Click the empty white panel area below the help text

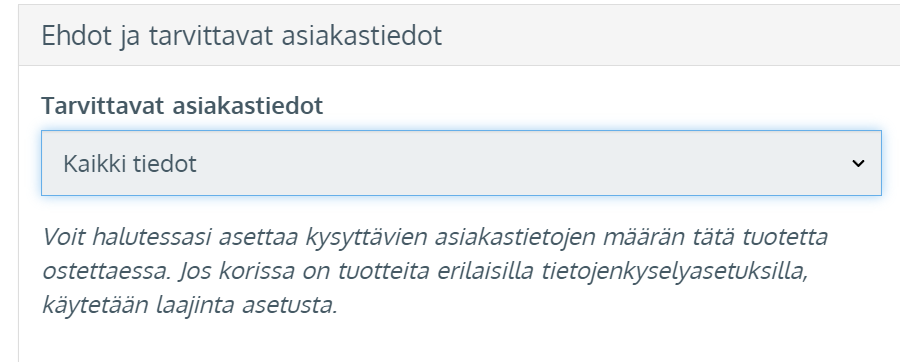click(459, 341)
